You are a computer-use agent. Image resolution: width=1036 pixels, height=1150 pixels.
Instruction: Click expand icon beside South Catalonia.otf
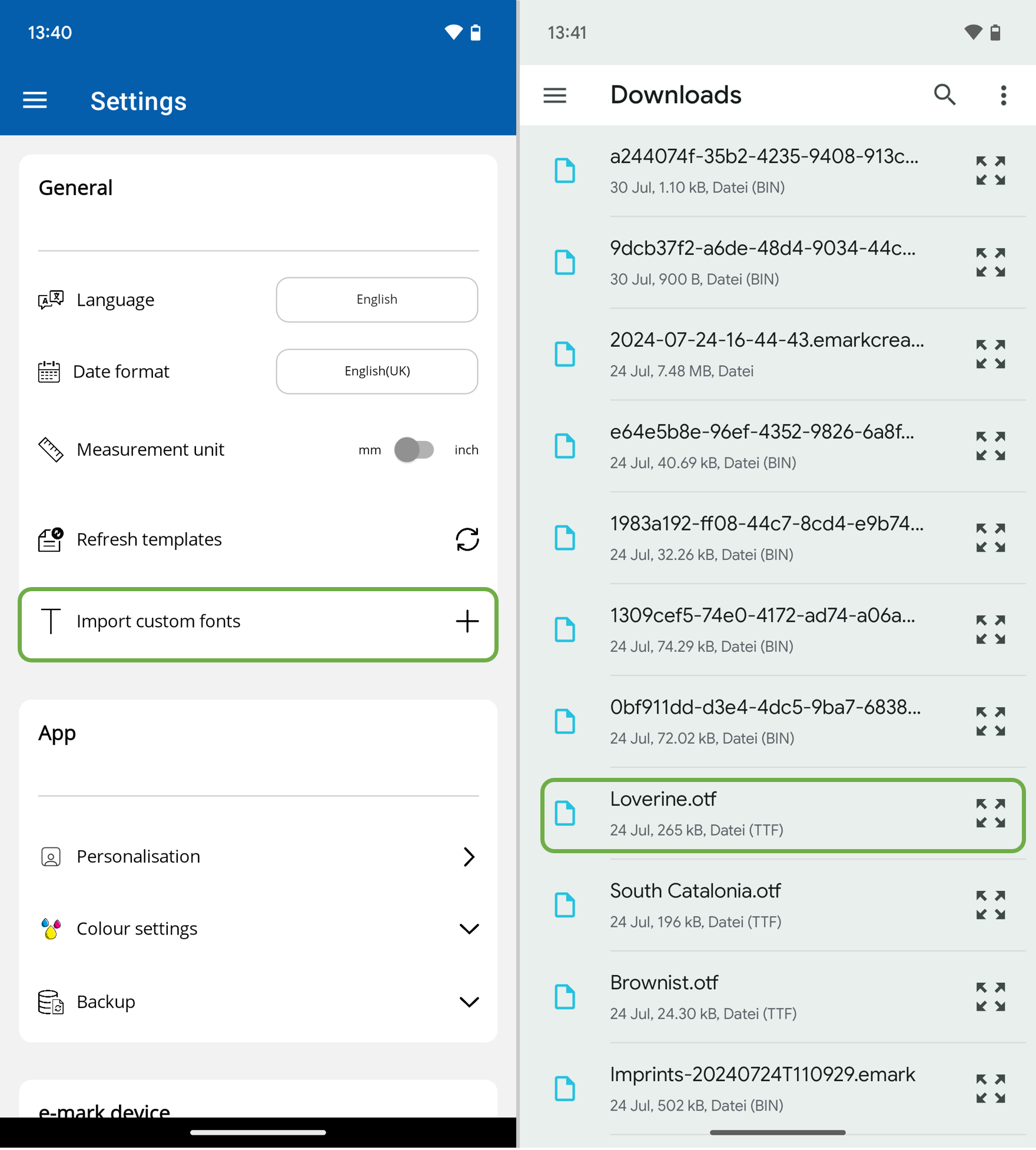(990, 905)
